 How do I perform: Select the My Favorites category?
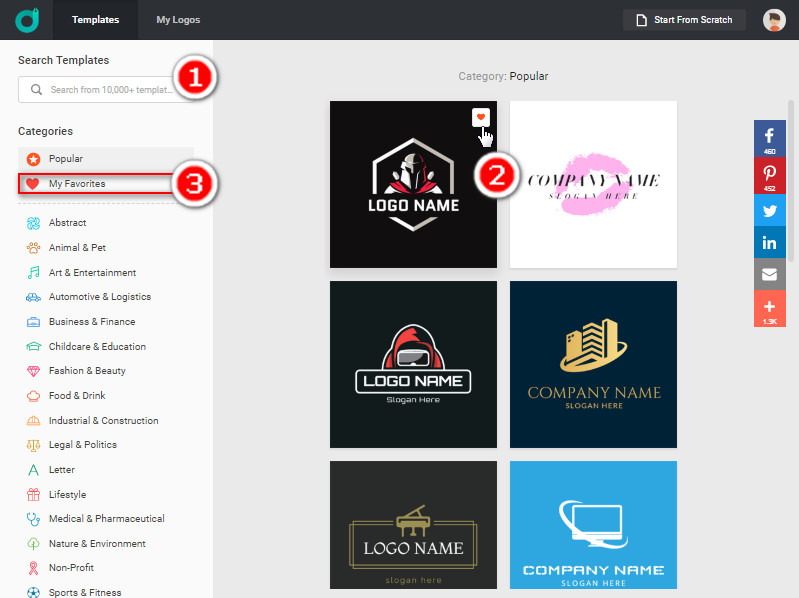coord(77,184)
